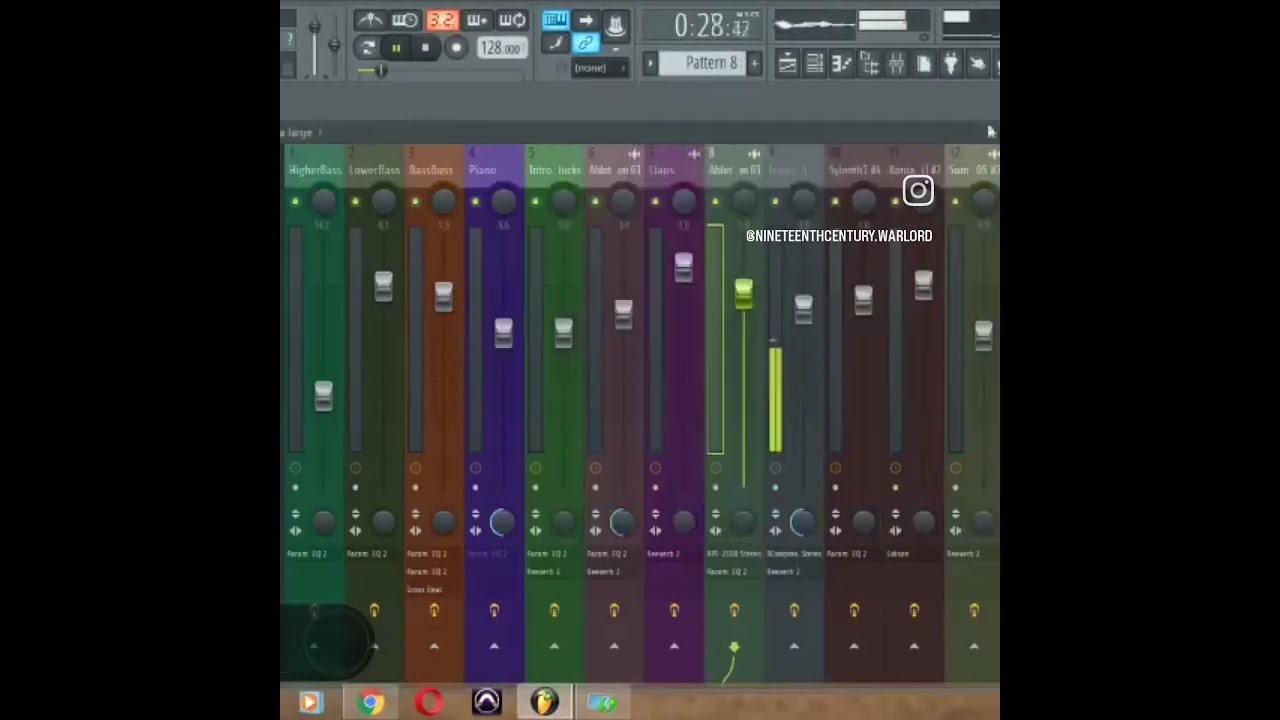Select the BassBuss mixer track label
Viewport: 1280px width, 720px height.
pos(432,170)
